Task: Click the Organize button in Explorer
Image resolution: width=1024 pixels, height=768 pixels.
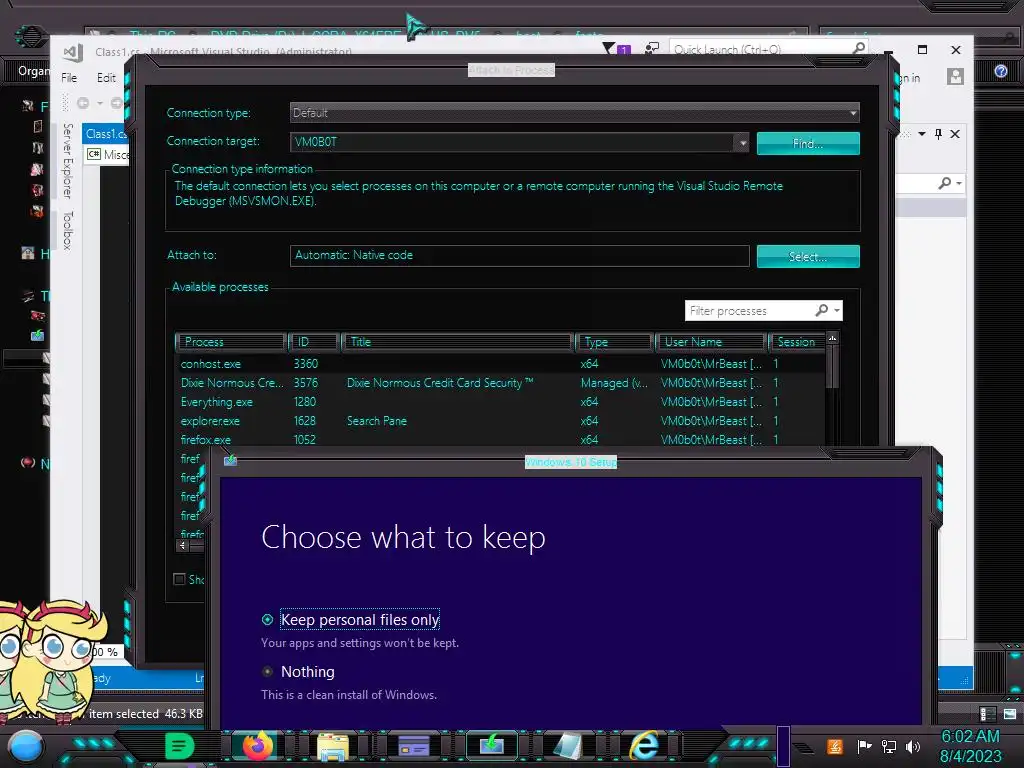Action: [x=33, y=71]
